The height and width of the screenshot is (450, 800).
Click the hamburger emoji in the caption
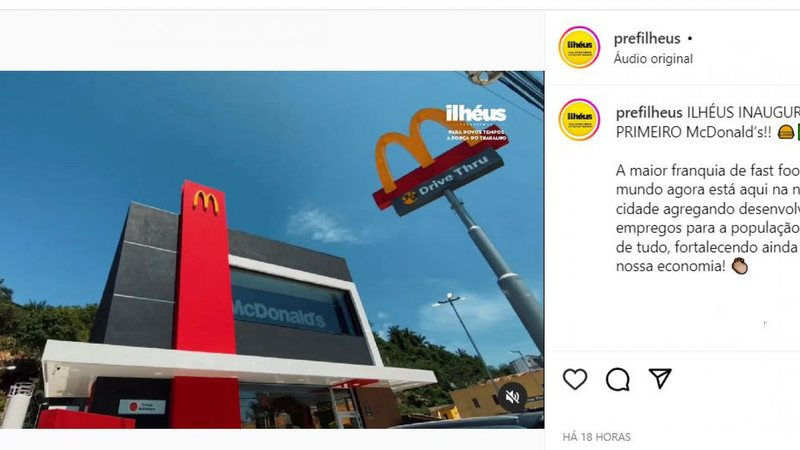[786, 132]
